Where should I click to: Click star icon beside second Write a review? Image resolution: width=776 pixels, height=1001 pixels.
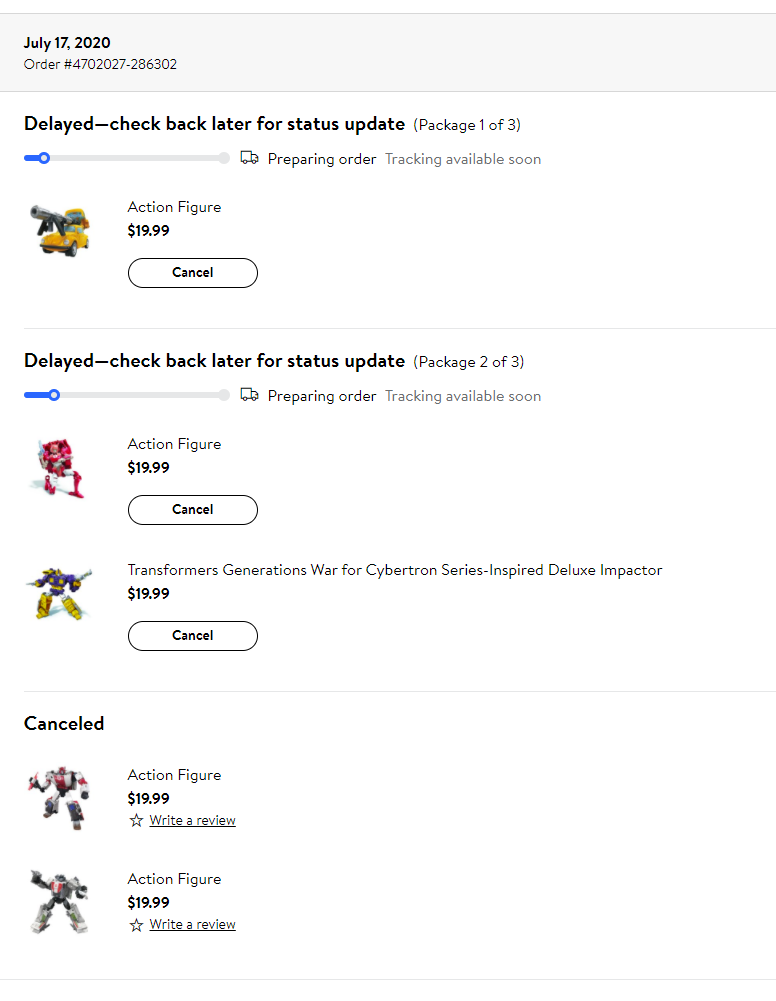point(136,924)
